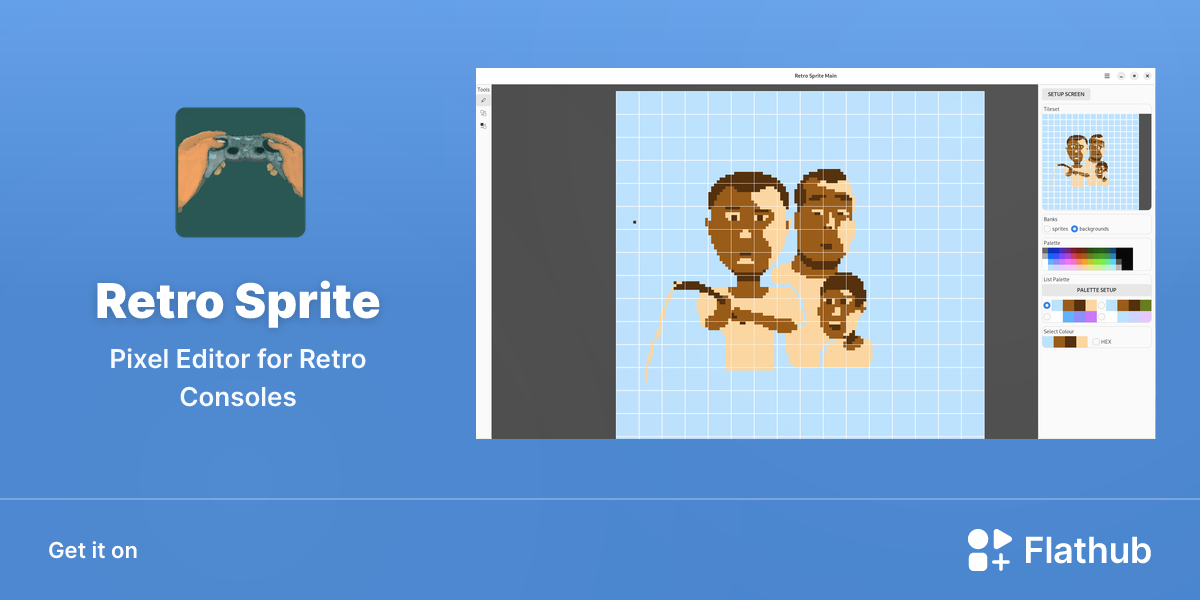Pick the peach swatch under Select Colour
The width and height of the screenshot is (1200, 600).
coord(1082,342)
